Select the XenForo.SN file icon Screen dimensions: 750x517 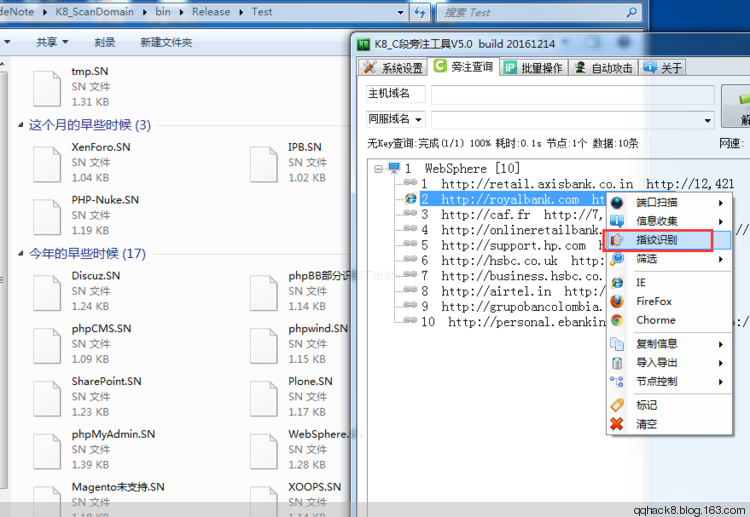[47, 164]
